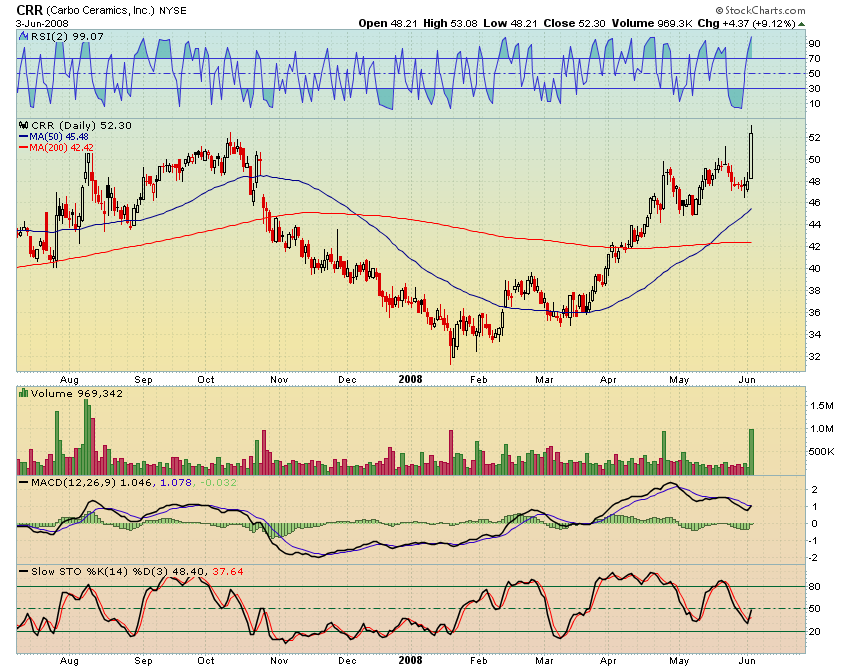Click the 500K volume axis label
The image size is (850, 668).
(822, 452)
